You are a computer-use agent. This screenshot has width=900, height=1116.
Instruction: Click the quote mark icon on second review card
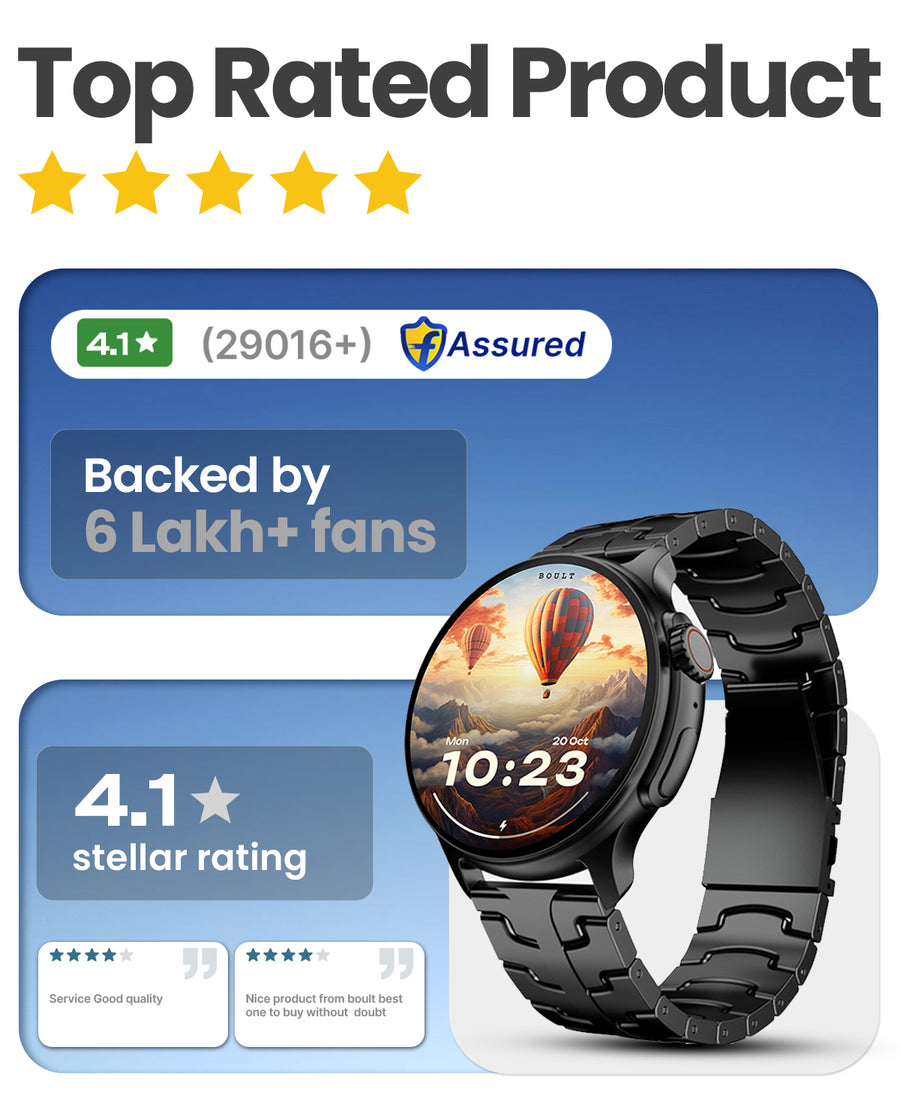click(x=396, y=963)
